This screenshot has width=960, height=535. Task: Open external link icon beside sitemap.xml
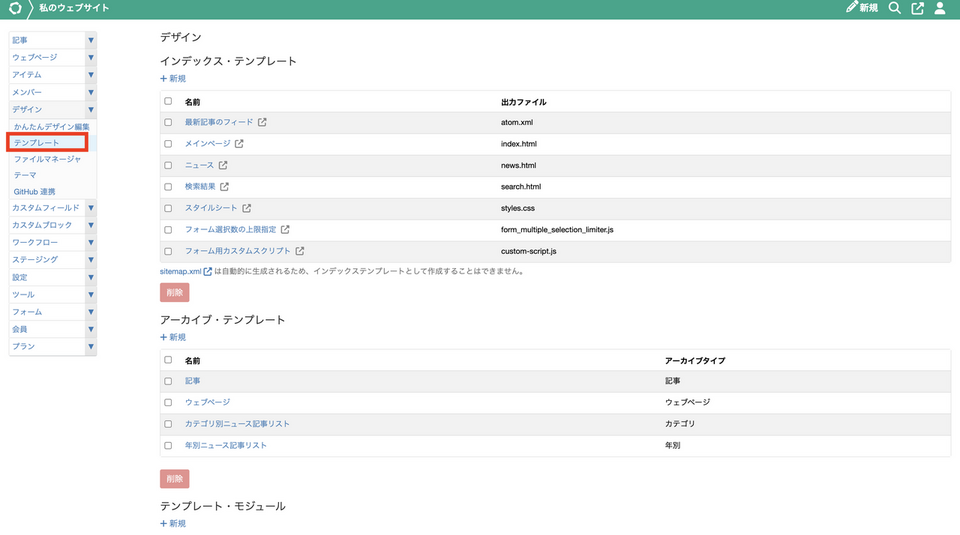tap(208, 271)
